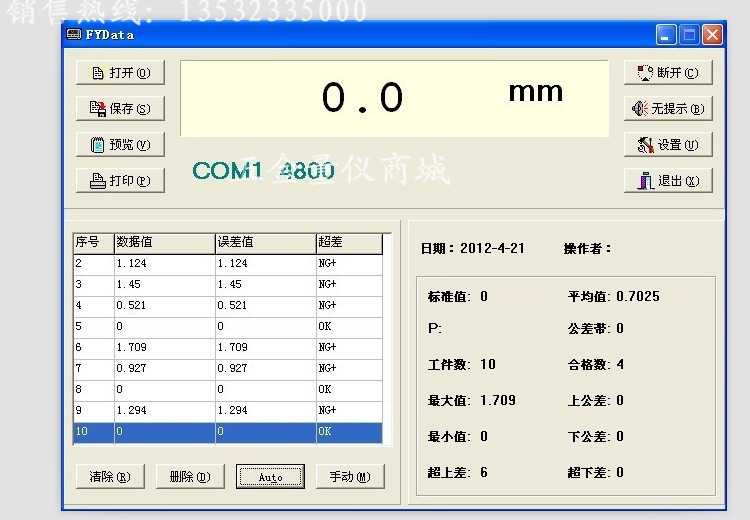This screenshot has width=750, height=520.
Task: Minimize the FYData window
Action: 666,35
